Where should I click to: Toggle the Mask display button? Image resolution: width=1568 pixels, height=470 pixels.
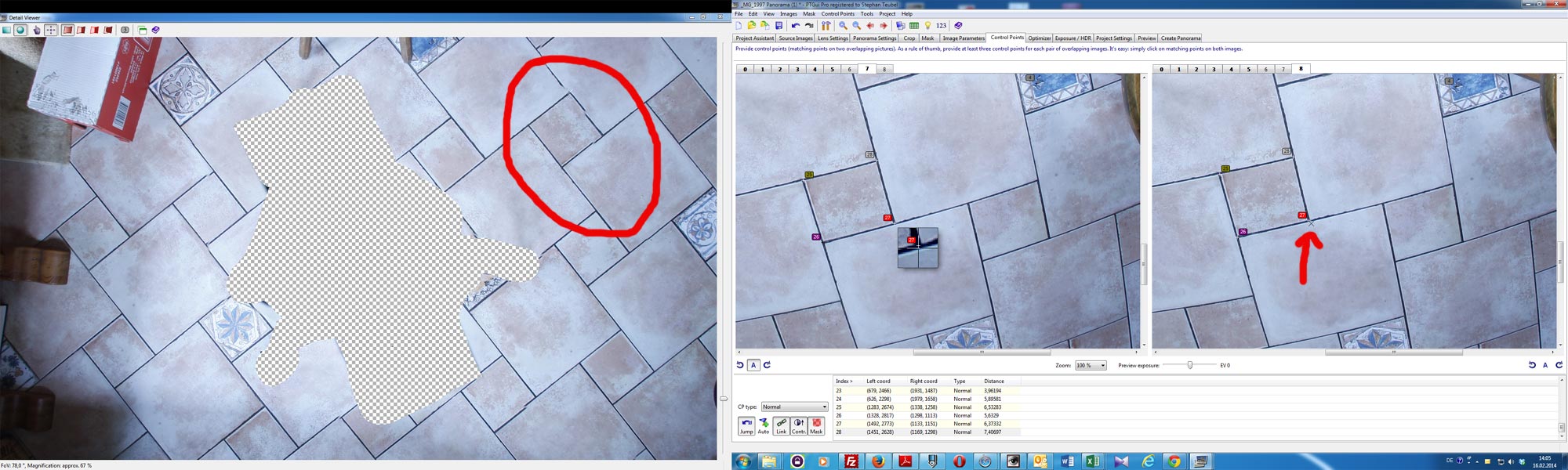click(x=816, y=425)
